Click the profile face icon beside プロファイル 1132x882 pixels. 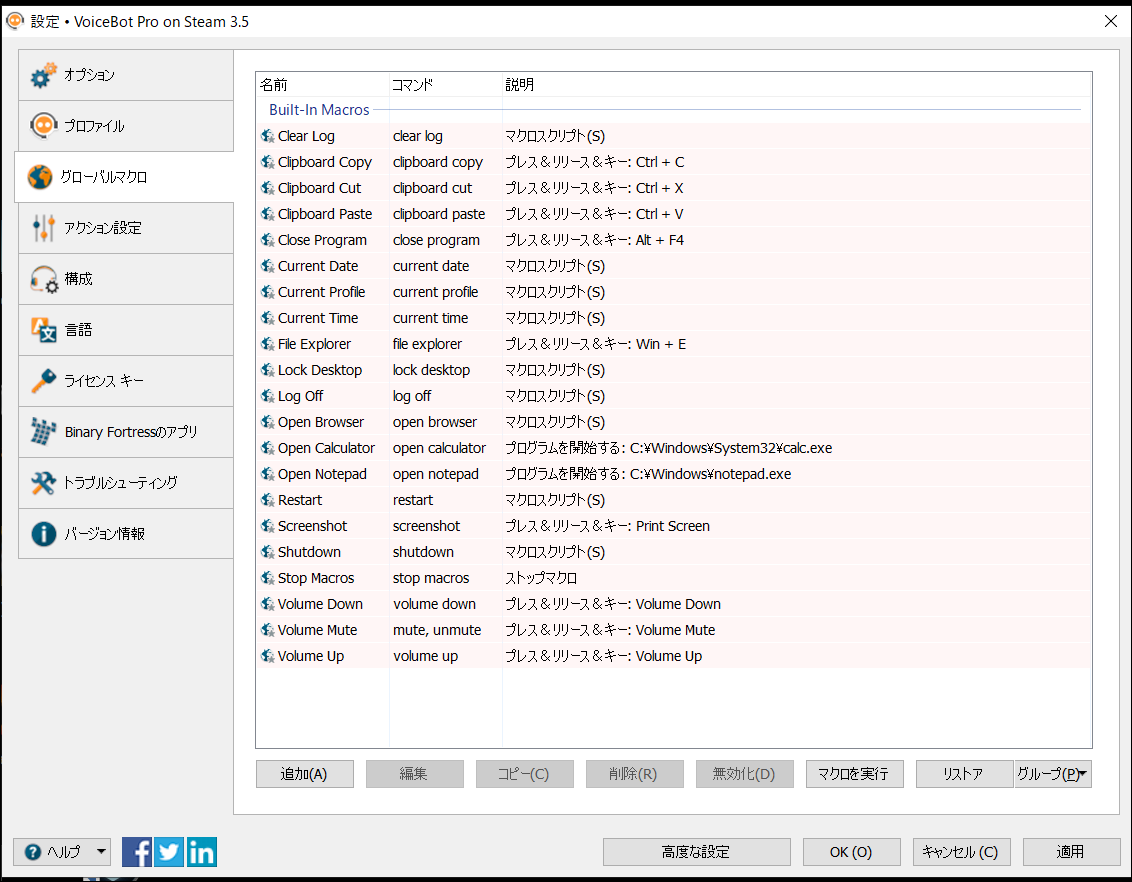point(43,126)
